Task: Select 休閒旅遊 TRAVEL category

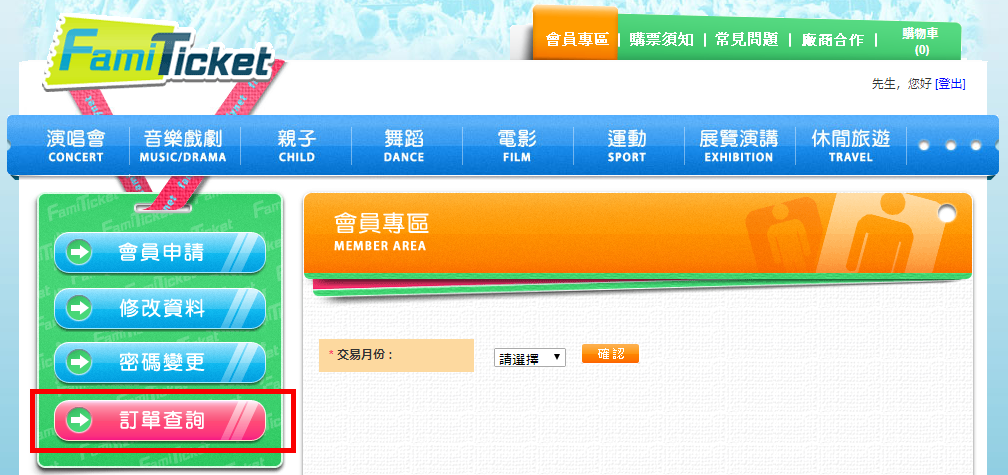Action: 850,146
